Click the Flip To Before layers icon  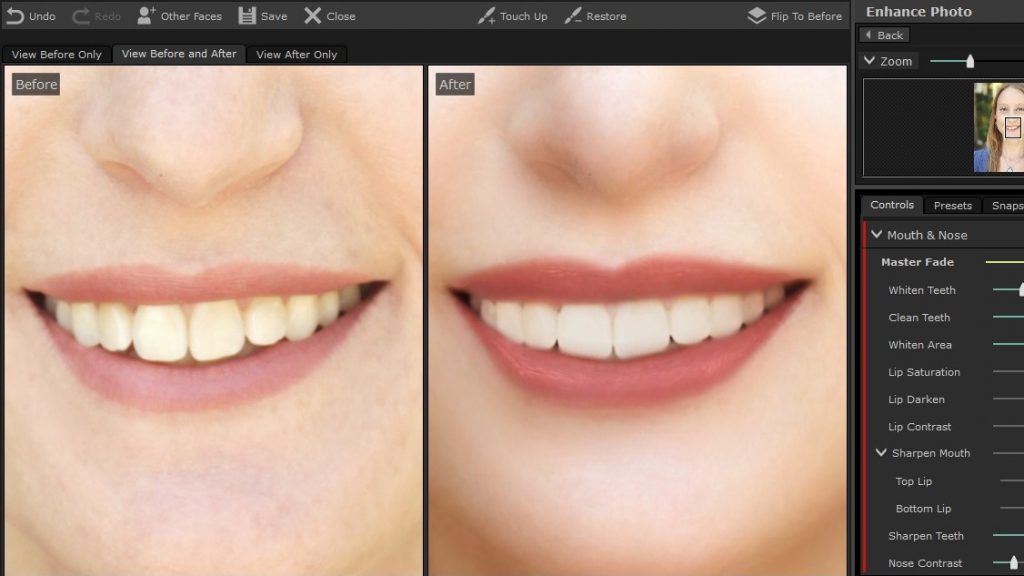[757, 16]
